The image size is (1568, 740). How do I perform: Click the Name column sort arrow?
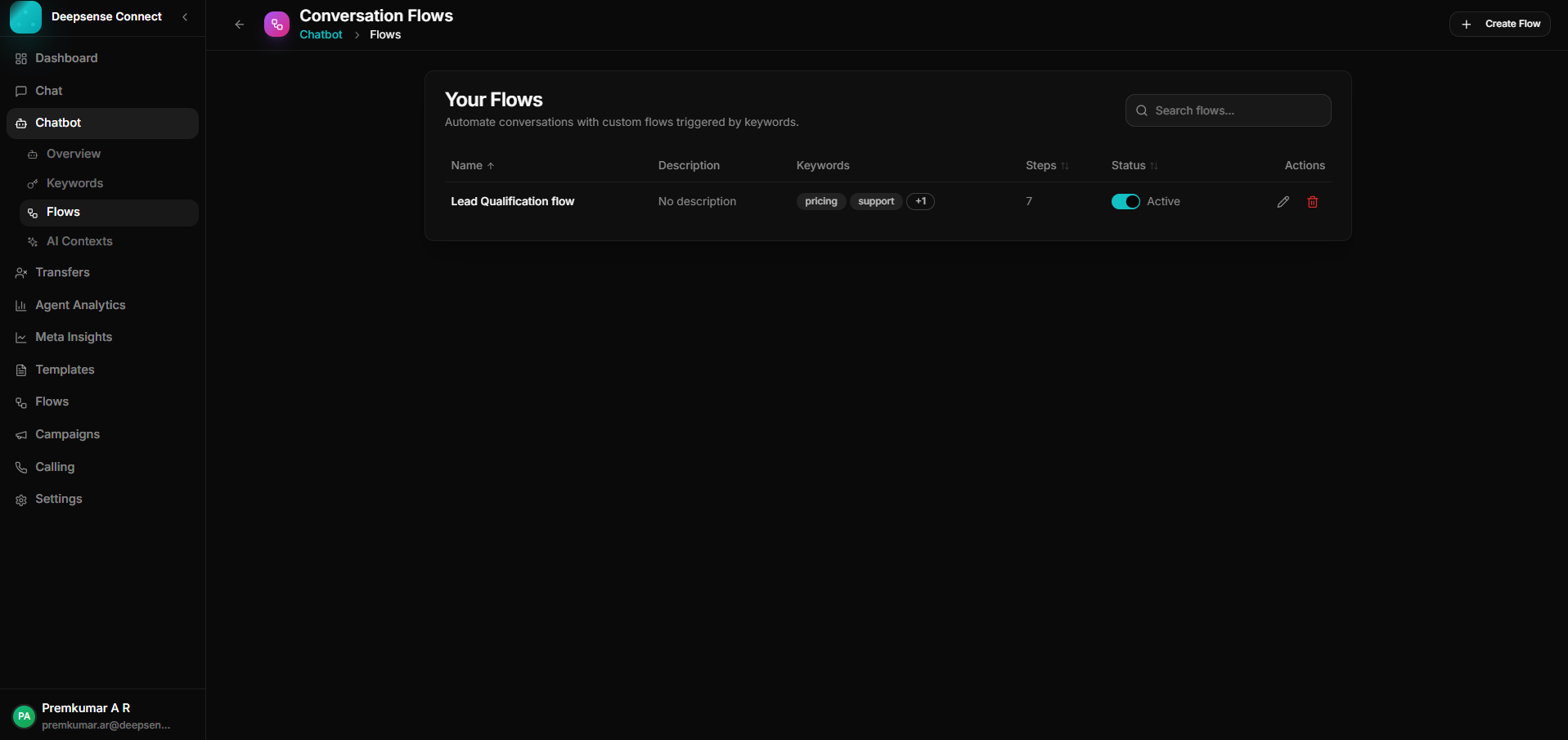pyautogui.click(x=491, y=165)
